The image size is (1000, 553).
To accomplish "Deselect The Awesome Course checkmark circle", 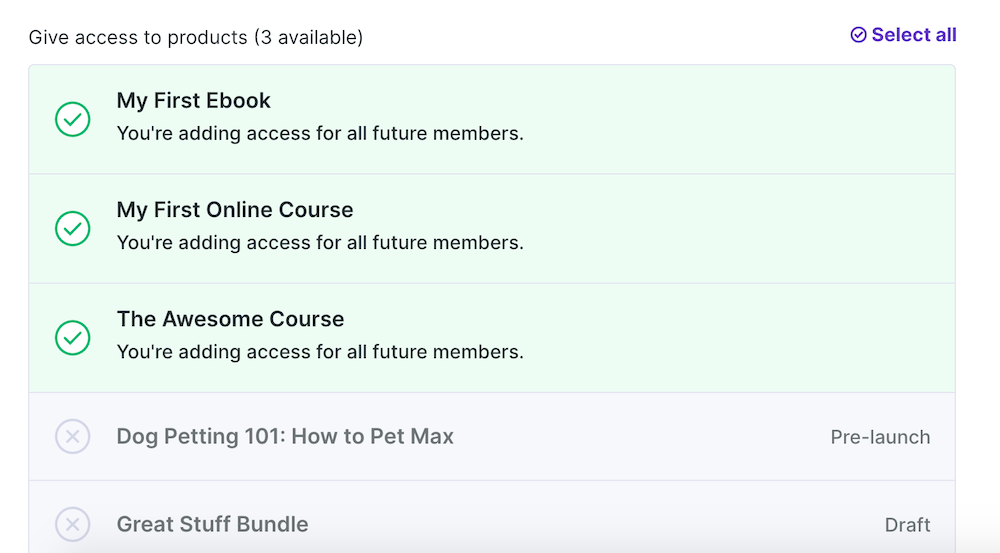I will pos(72,338).
